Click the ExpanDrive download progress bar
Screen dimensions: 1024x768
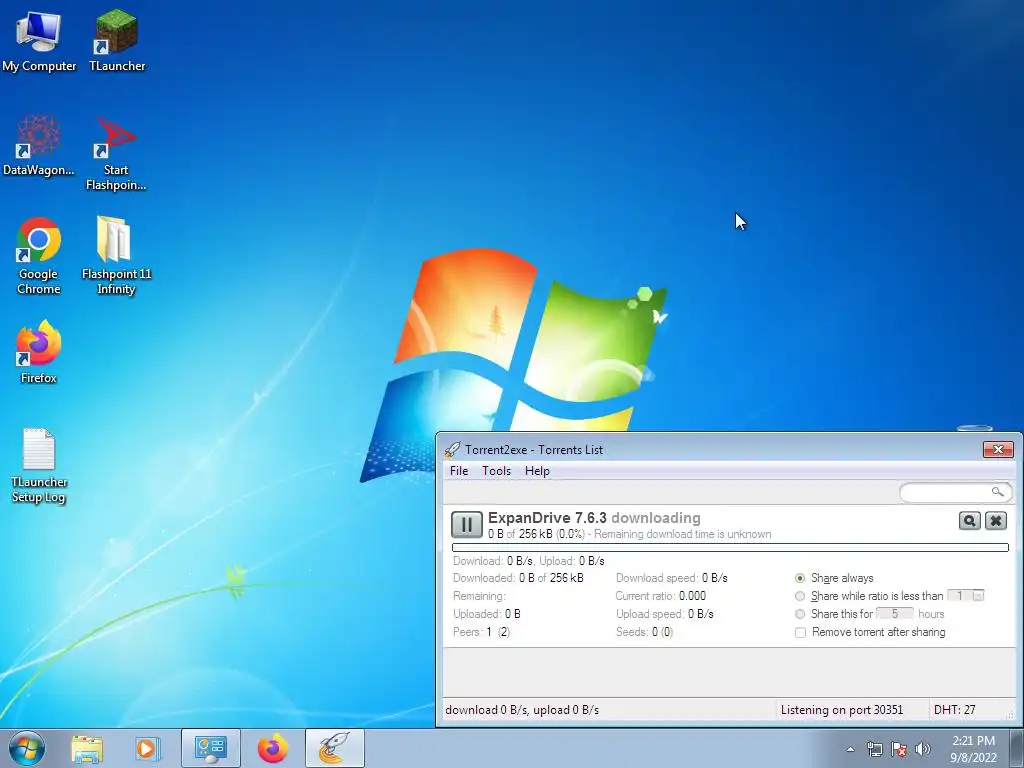pos(730,547)
